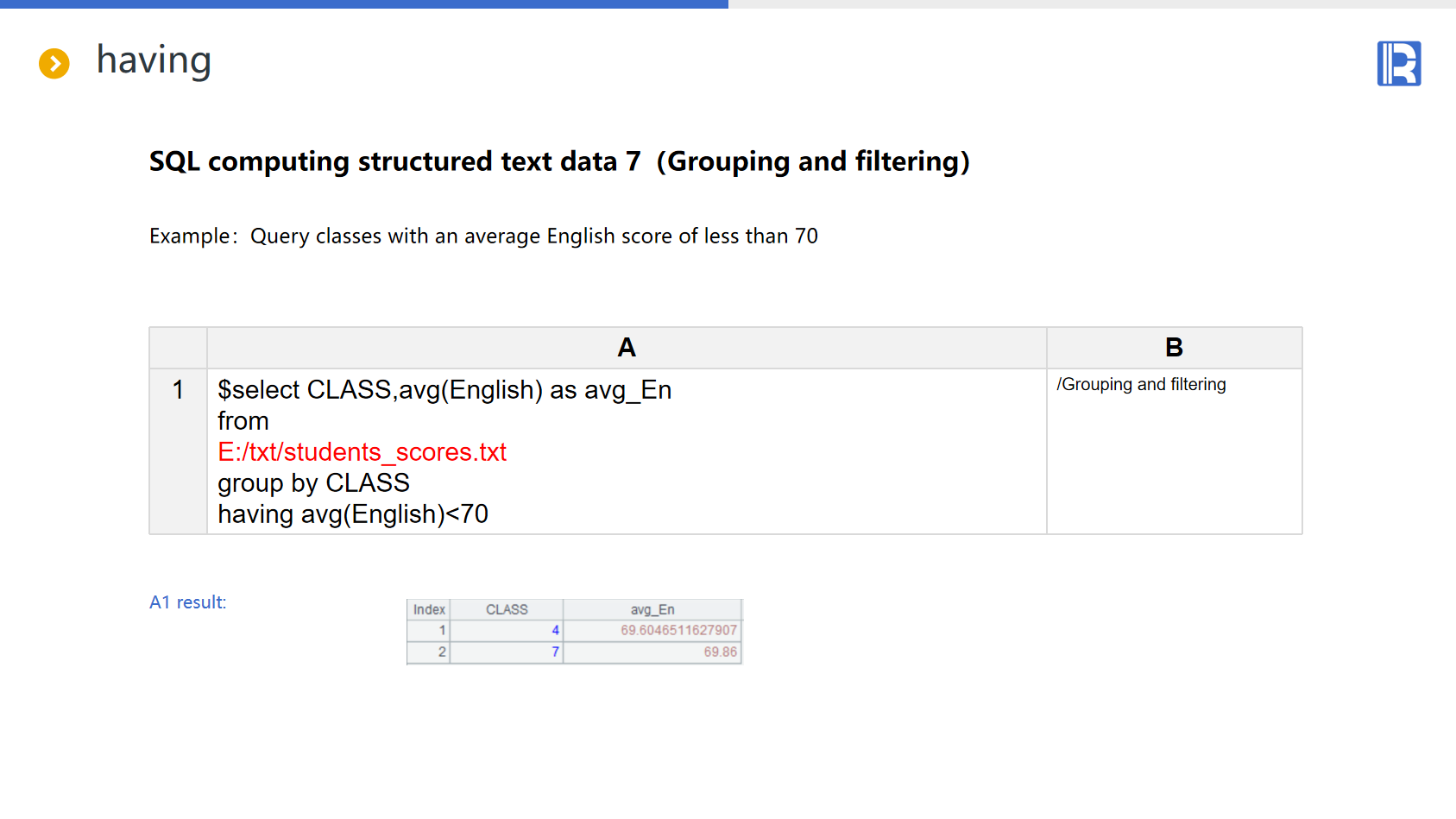
Task: Click the /Grouping and filtering comment cell
Action: click(x=1141, y=385)
